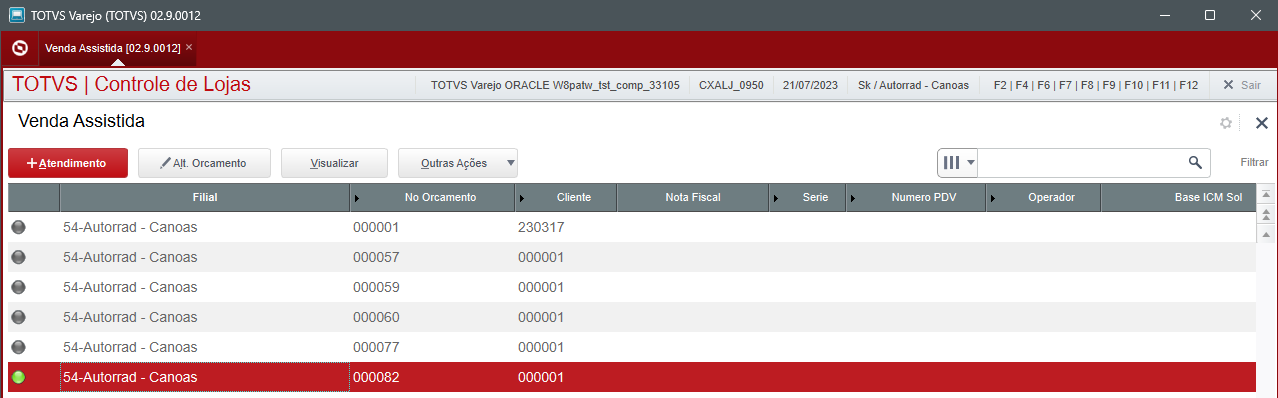This screenshot has height=398, width=1278.
Task: Close the Venda Assistida panel with X
Action: click(1261, 123)
